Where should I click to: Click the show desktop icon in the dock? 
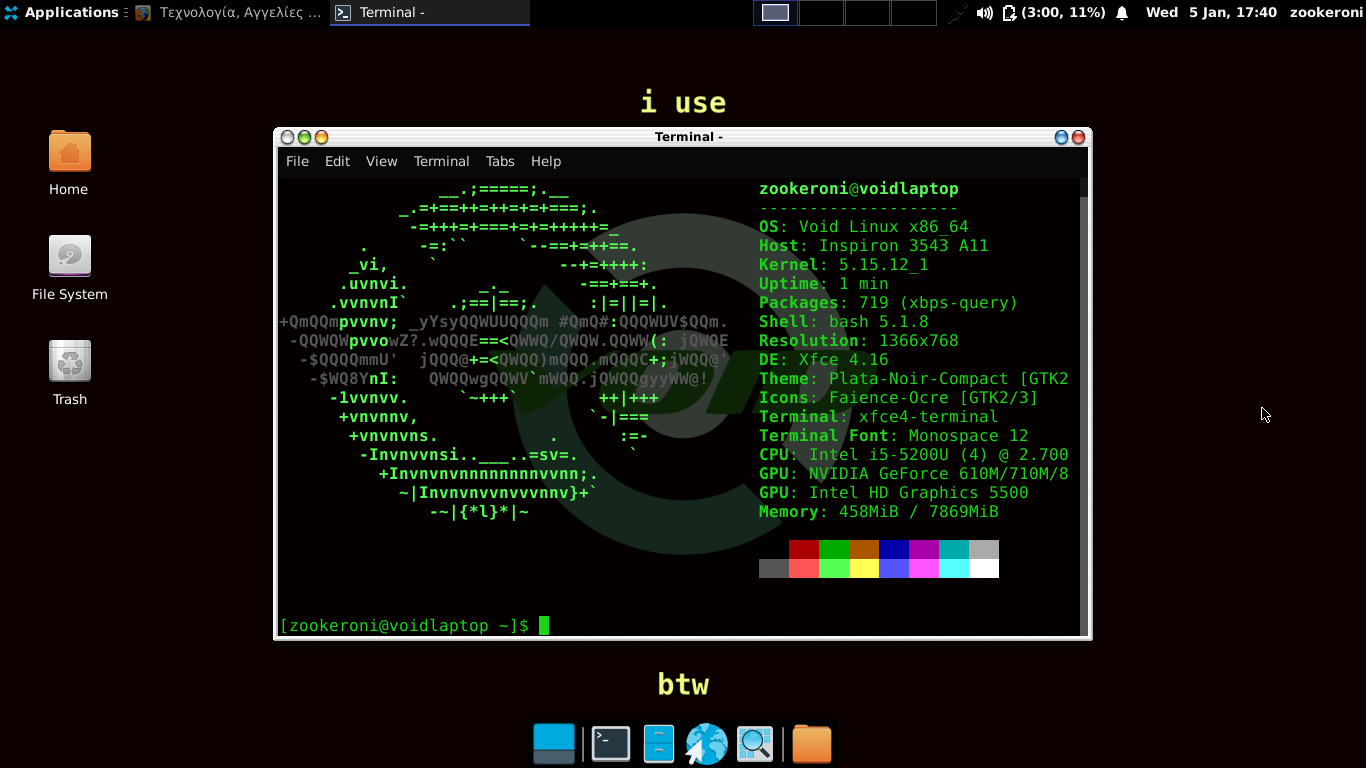click(x=554, y=743)
